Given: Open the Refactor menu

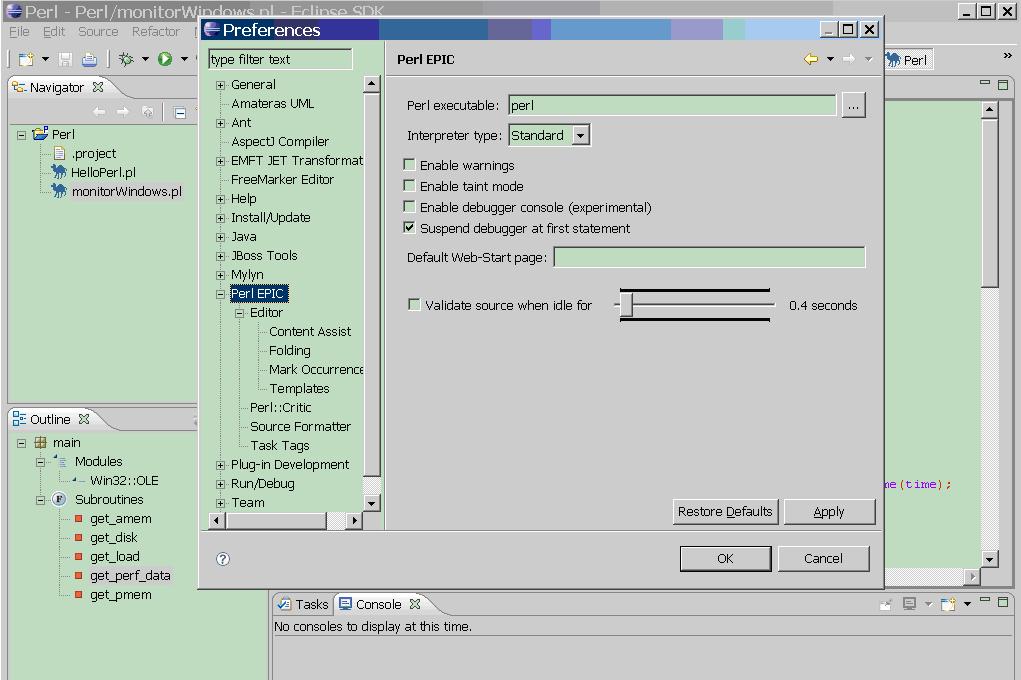Looking at the screenshot, I should tap(155, 31).
